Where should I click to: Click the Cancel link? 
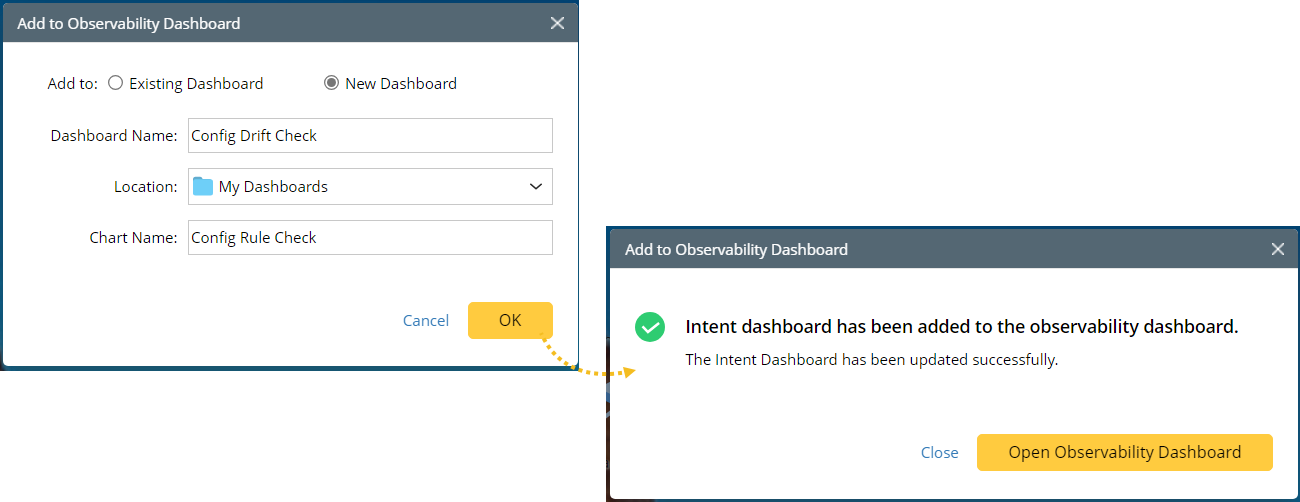pyautogui.click(x=426, y=320)
